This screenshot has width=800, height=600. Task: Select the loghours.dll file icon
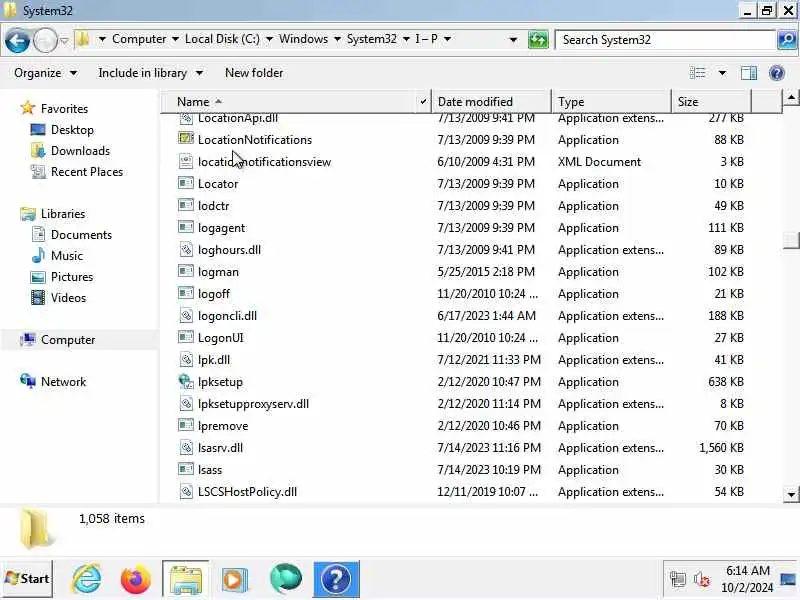point(186,249)
